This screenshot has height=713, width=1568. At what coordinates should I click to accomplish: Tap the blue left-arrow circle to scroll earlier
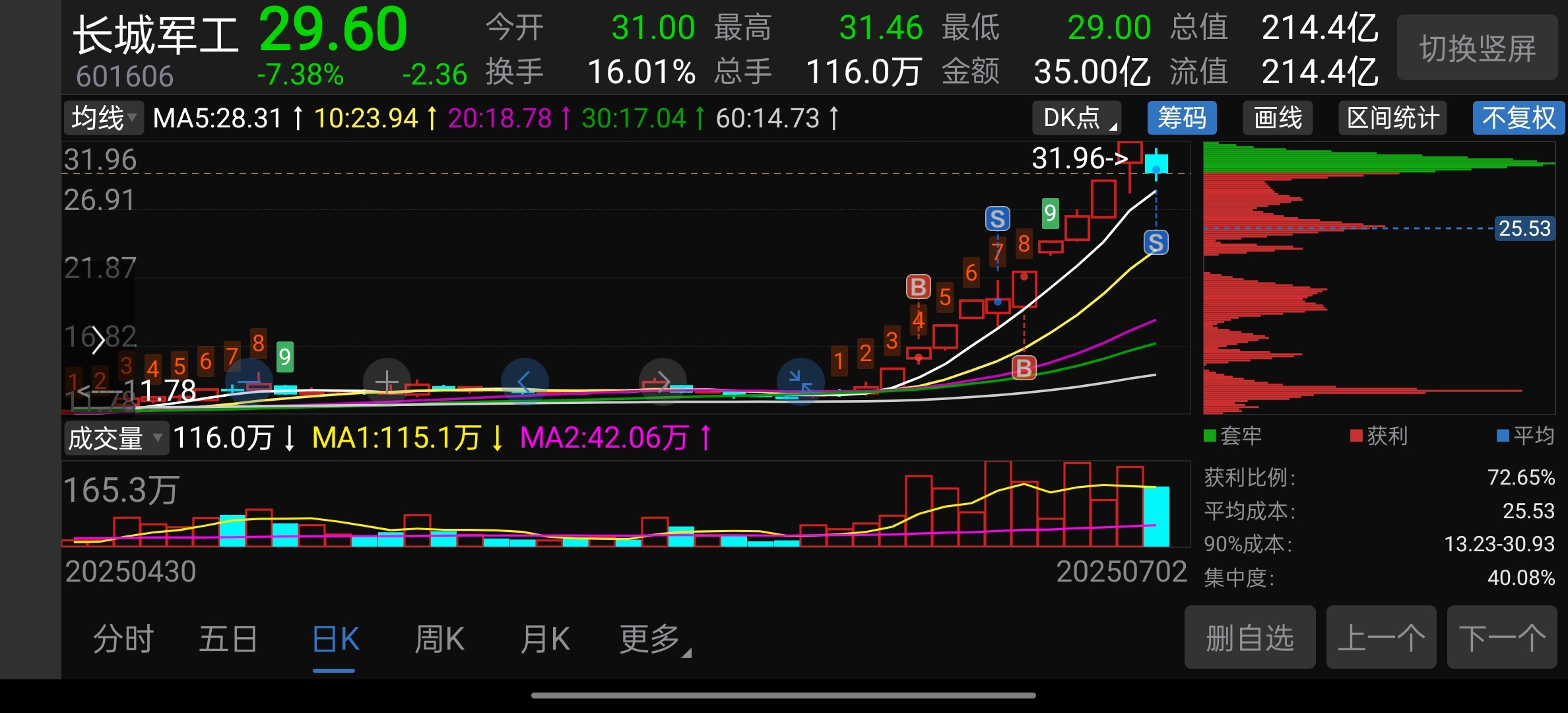pyautogui.click(x=525, y=382)
